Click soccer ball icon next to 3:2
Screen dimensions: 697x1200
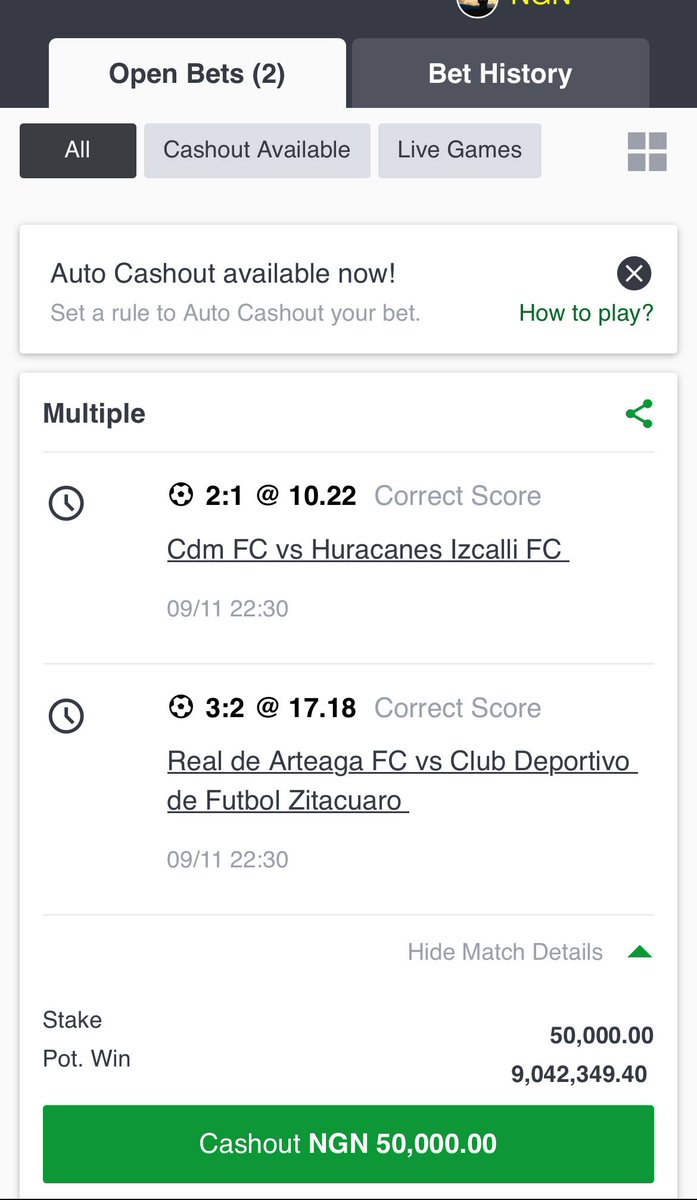181,708
